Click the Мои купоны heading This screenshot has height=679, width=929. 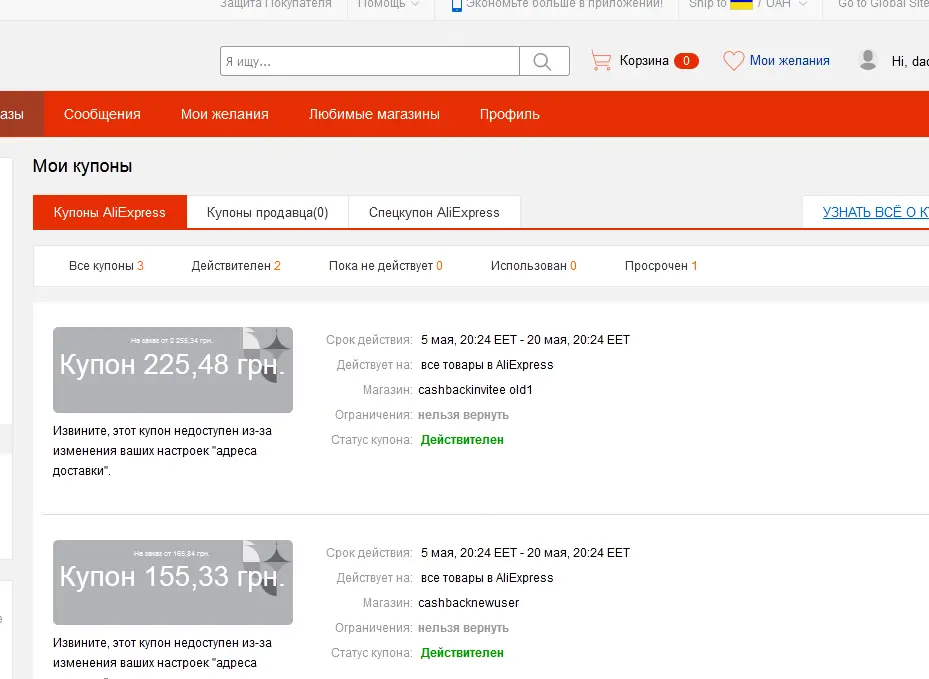click(x=82, y=166)
